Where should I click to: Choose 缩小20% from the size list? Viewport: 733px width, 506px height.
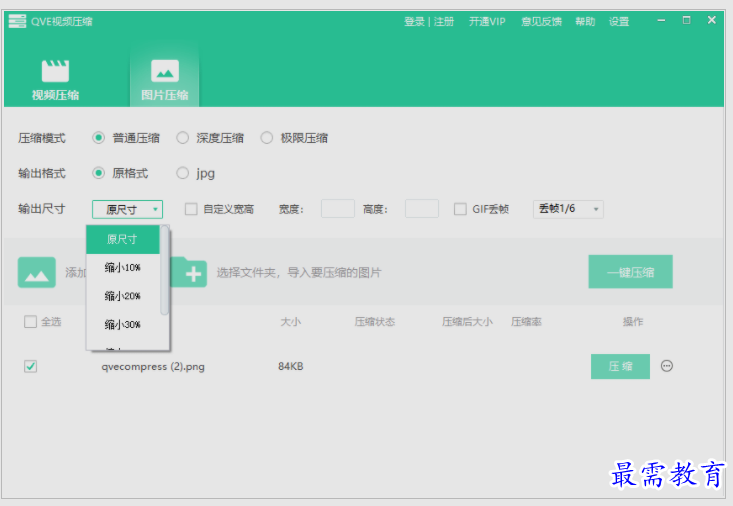123,296
